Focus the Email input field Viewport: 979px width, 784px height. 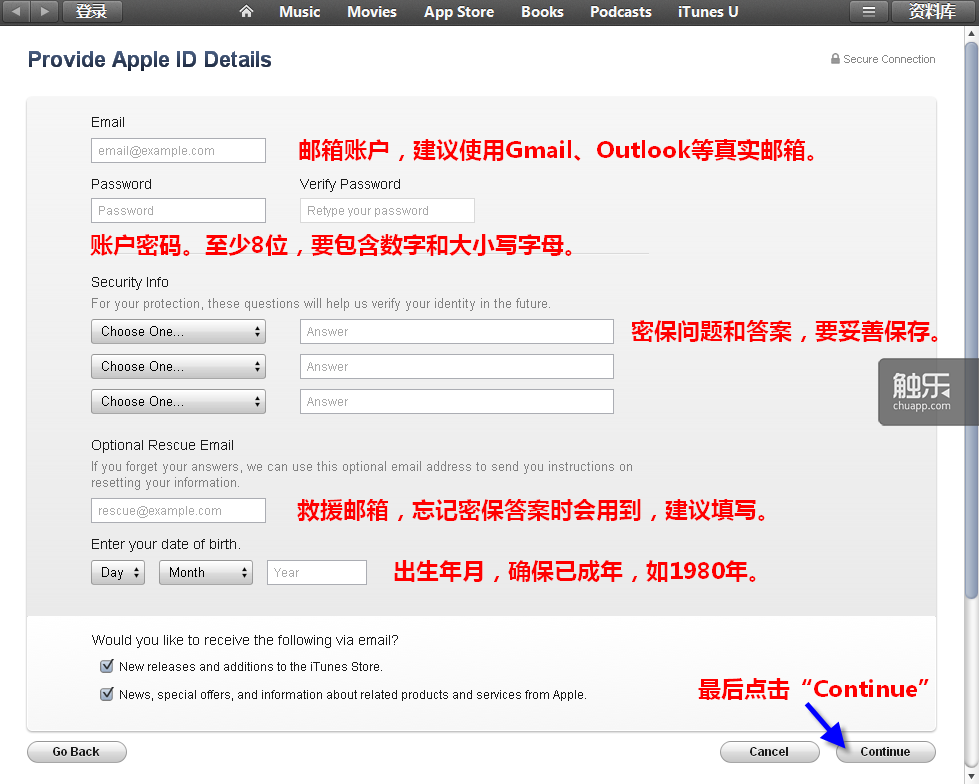(x=179, y=150)
